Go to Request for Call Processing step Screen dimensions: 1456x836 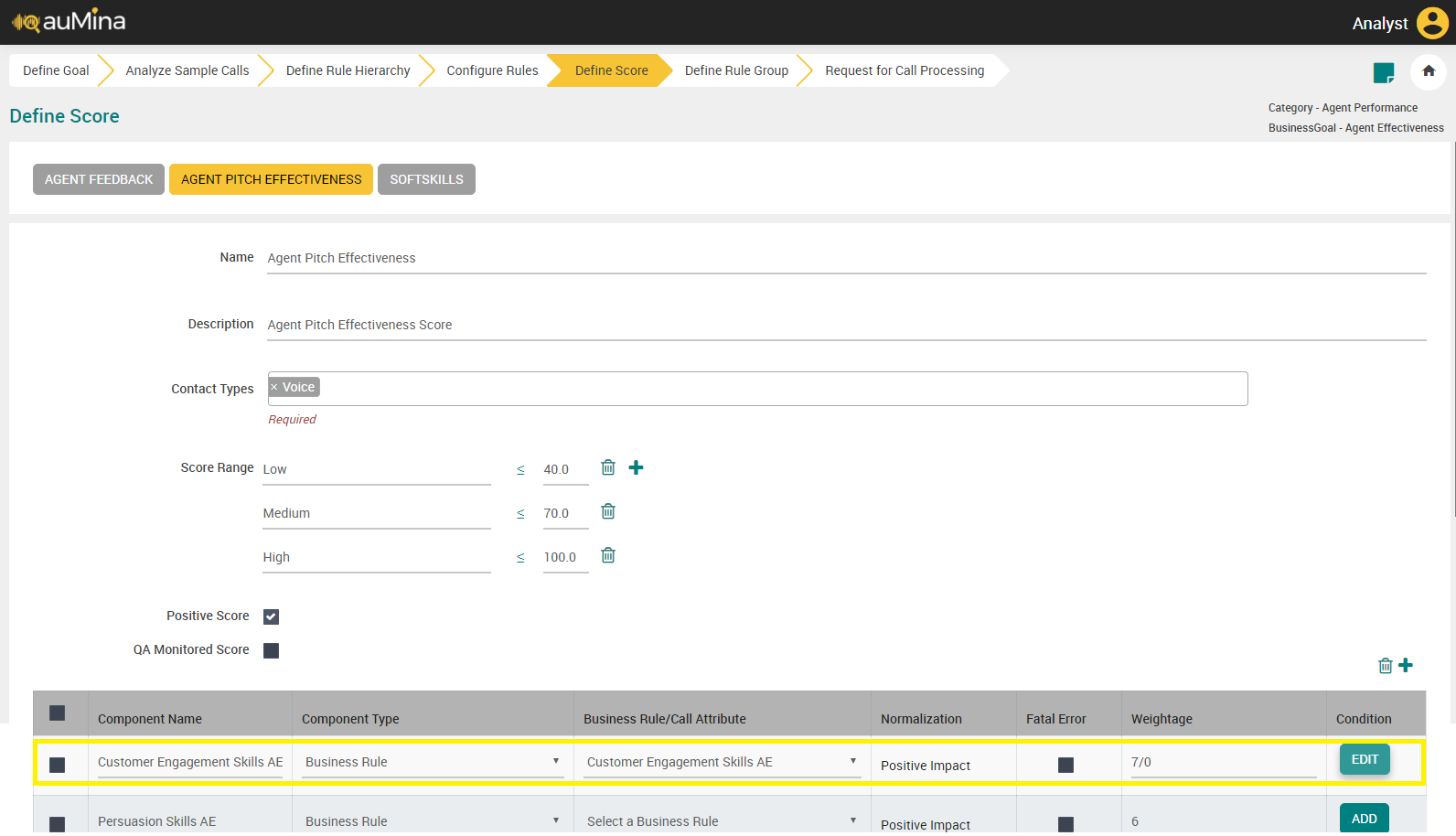pyautogui.click(x=905, y=70)
